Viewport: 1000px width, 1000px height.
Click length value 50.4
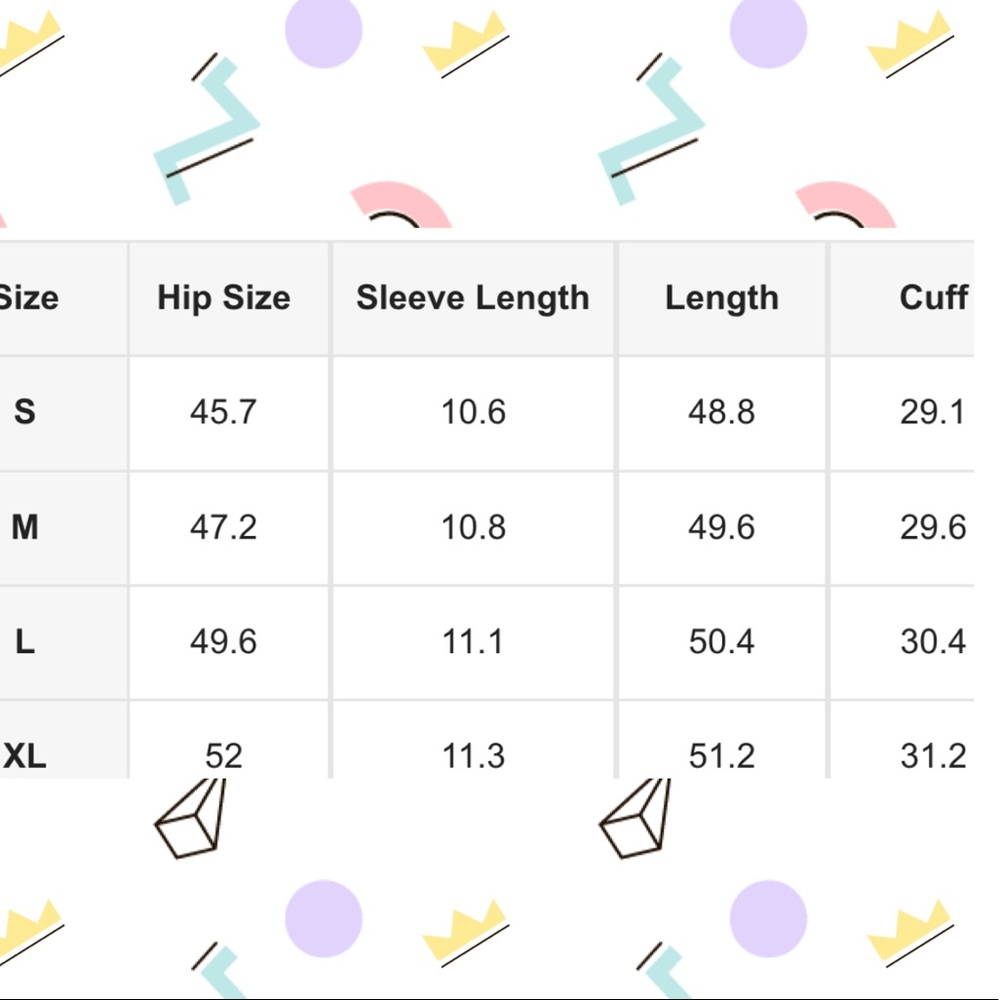coord(721,642)
